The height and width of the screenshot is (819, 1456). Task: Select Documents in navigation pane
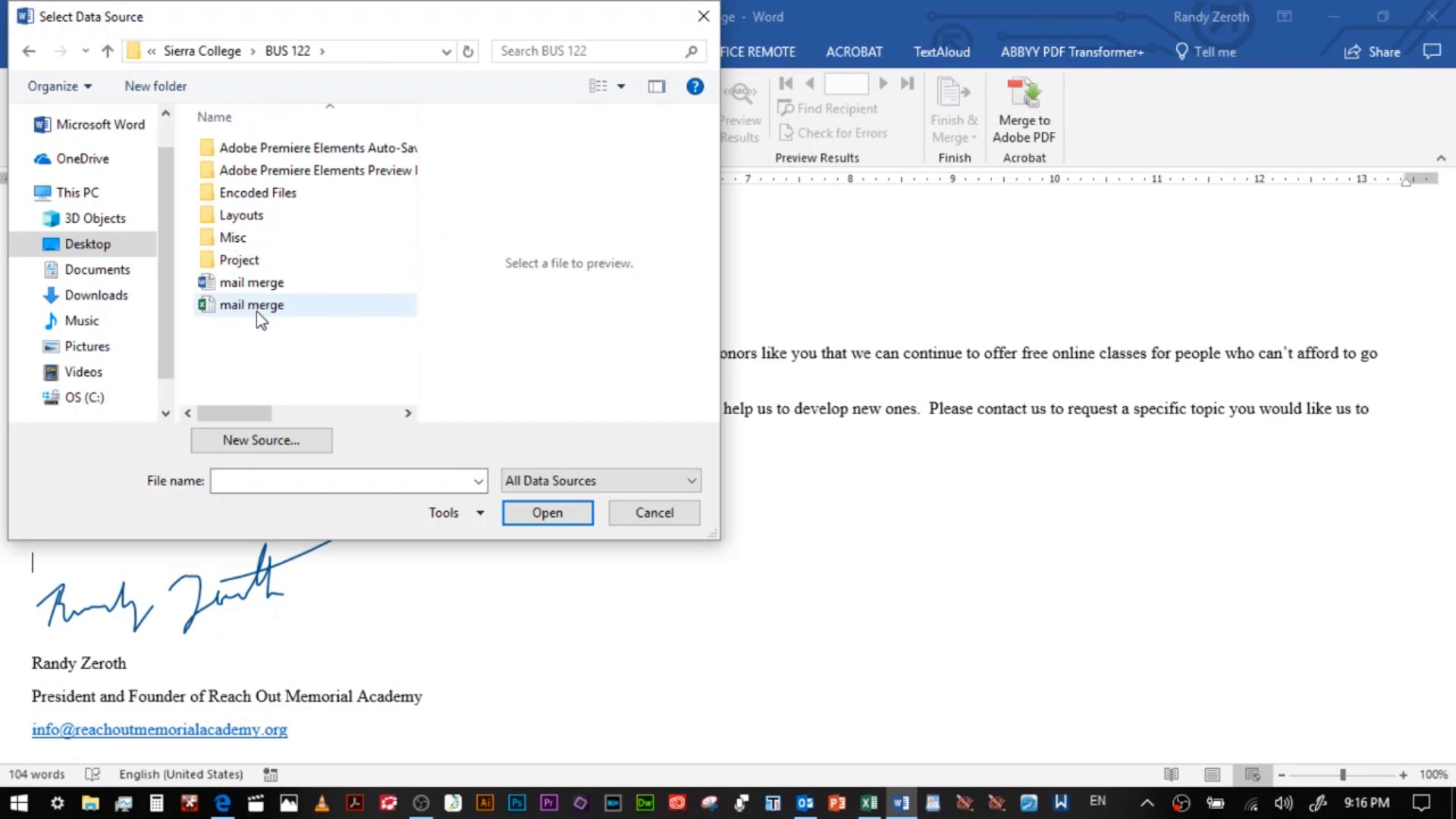87,270
